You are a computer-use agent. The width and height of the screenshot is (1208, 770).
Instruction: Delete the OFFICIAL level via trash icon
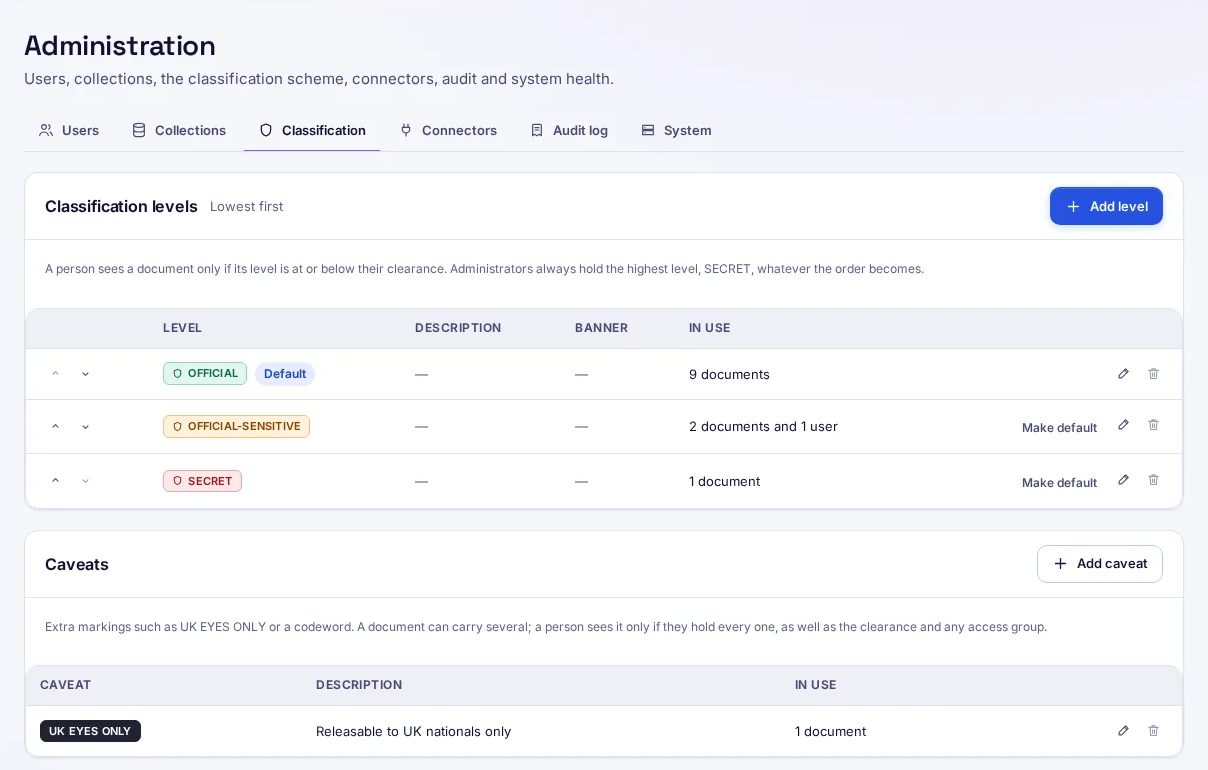(1153, 374)
